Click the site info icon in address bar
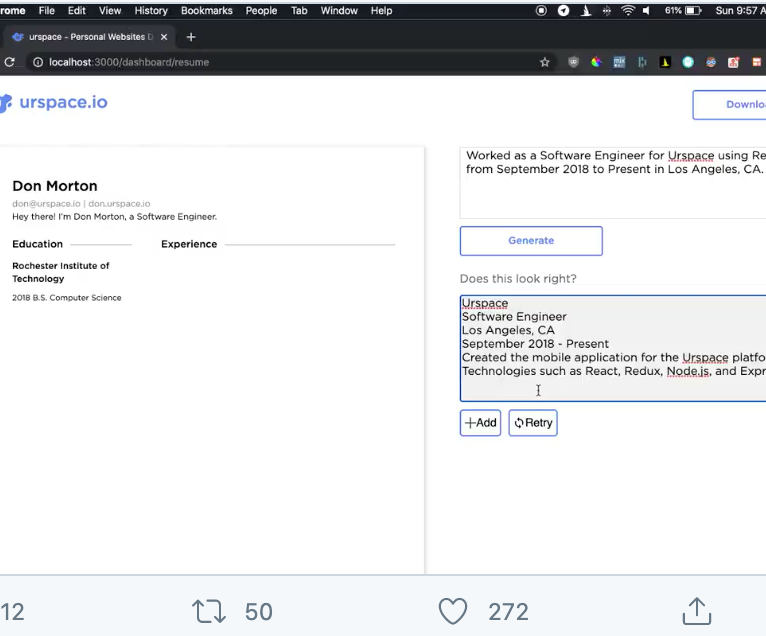This screenshot has height=636, width=766. click(38, 62)
